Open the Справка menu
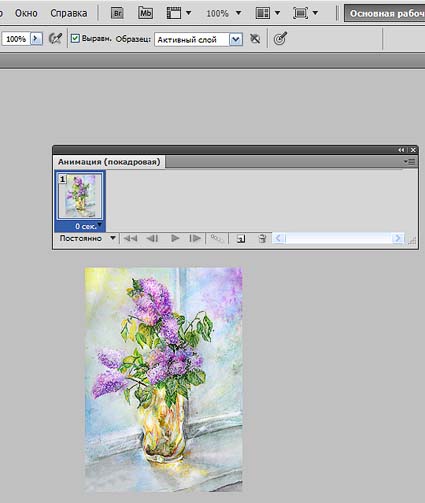This screenshot has height=503, width=425. pyautogui.click(x=69, y=13)
